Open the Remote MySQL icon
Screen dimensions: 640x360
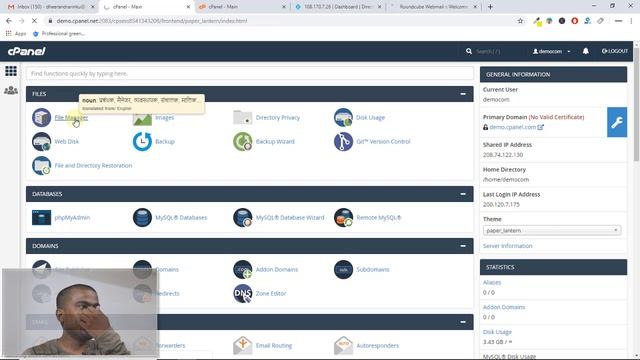click(x=343, y=218)
